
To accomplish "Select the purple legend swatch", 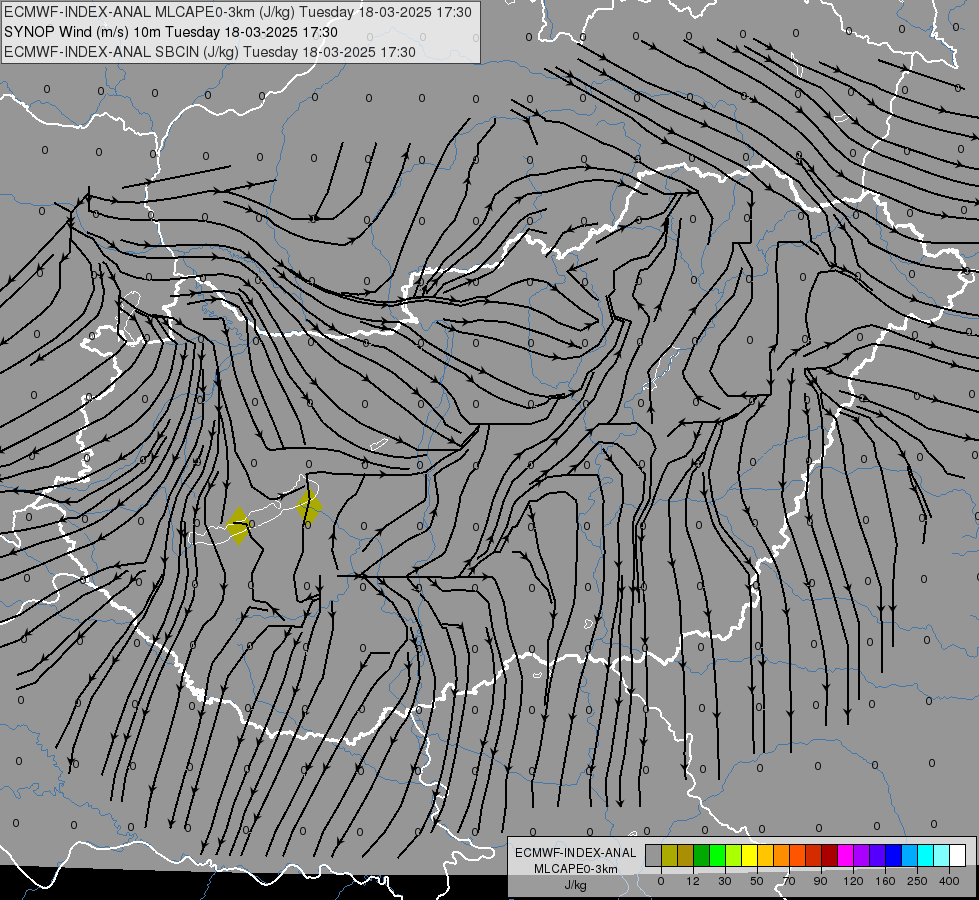I will click(862, 855).
